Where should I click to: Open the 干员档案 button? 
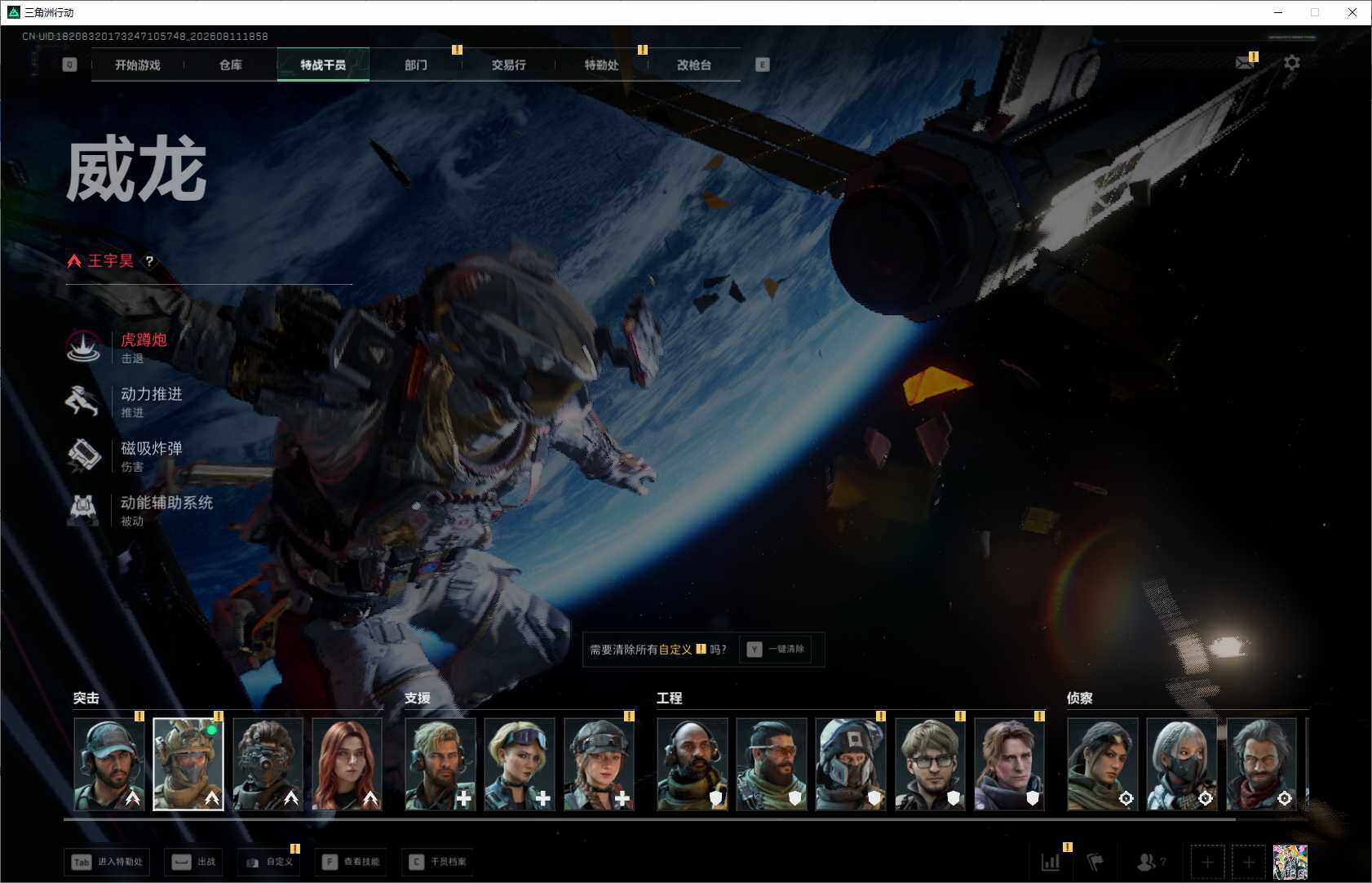click(438, 862)
